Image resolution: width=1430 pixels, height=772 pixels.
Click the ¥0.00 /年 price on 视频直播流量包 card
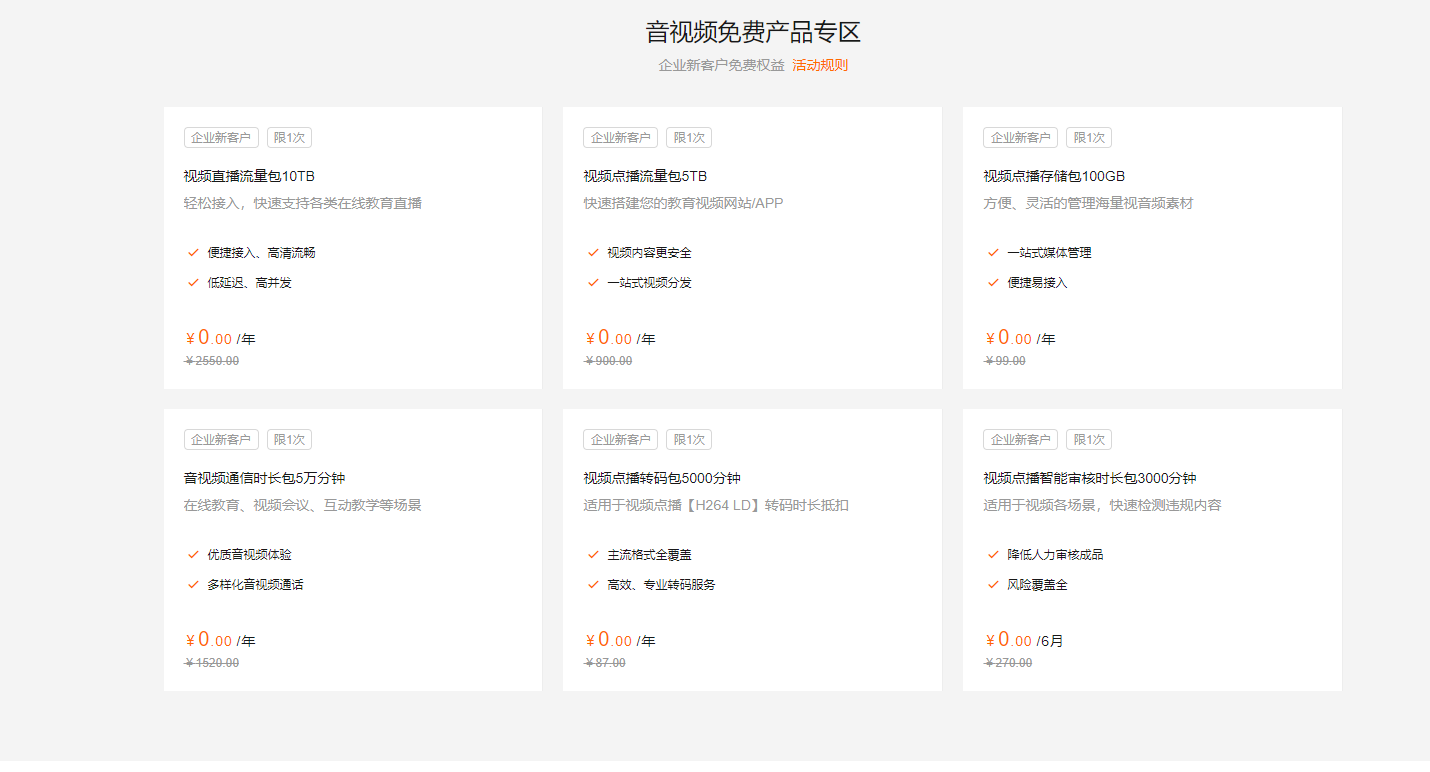pyautogui.click(x=221, y=338)
